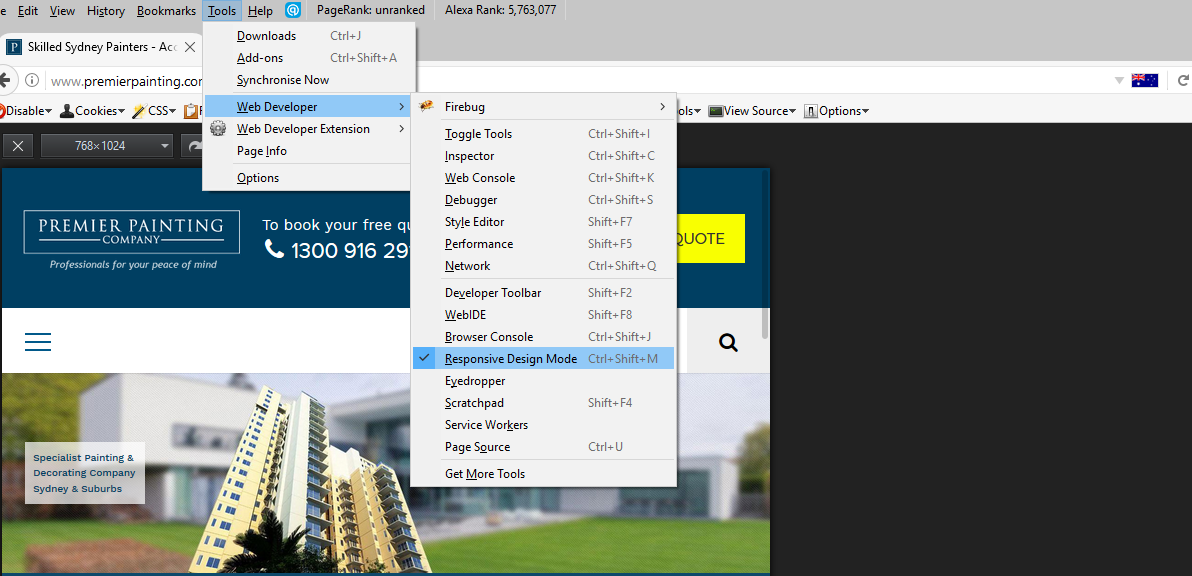Click the Web Developer Extension gear icon
This screenshot has width=1192, height=576.
click(218, 129)
